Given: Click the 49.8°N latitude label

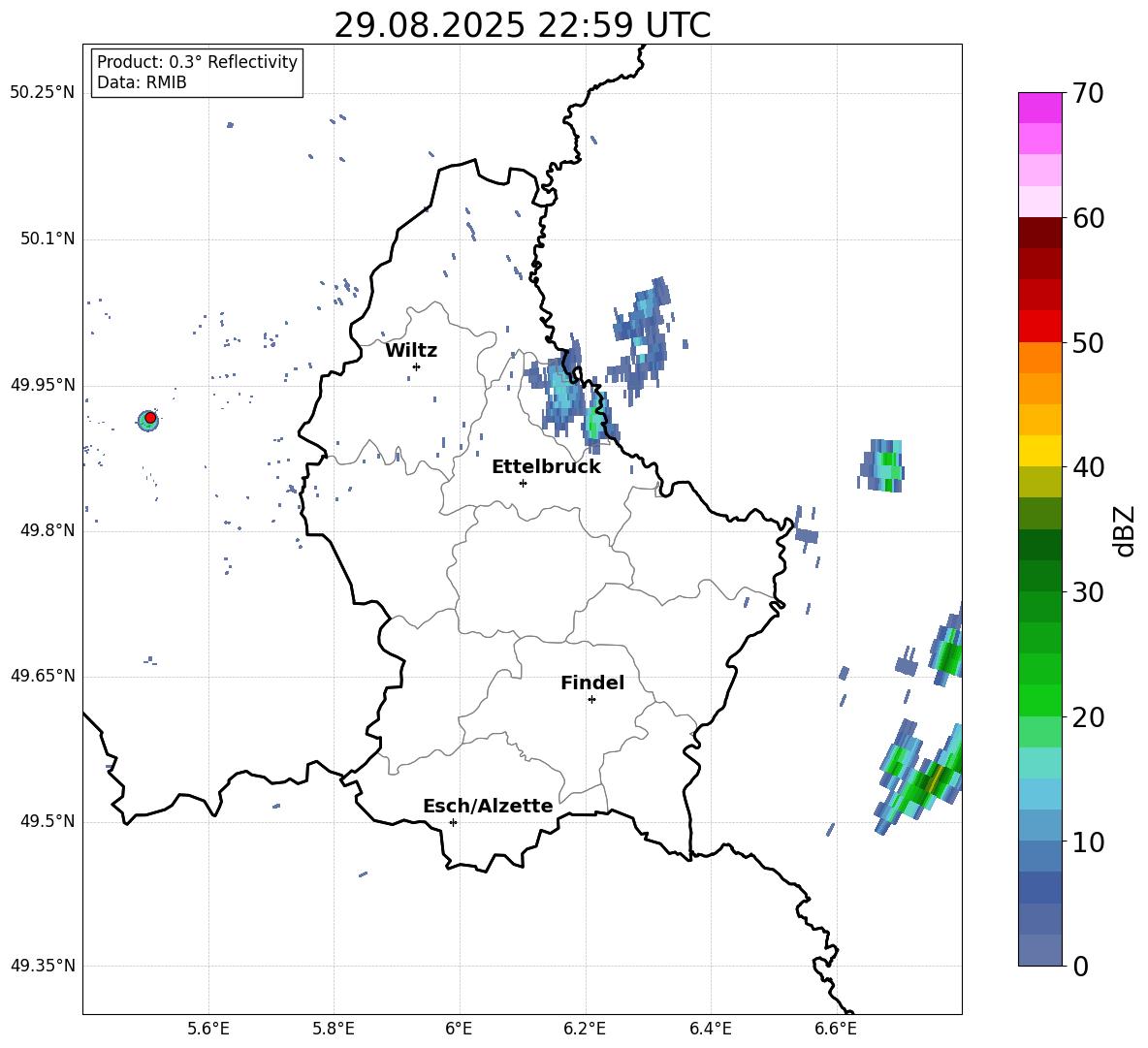Looking at the screenshot, I should [48, 530].
